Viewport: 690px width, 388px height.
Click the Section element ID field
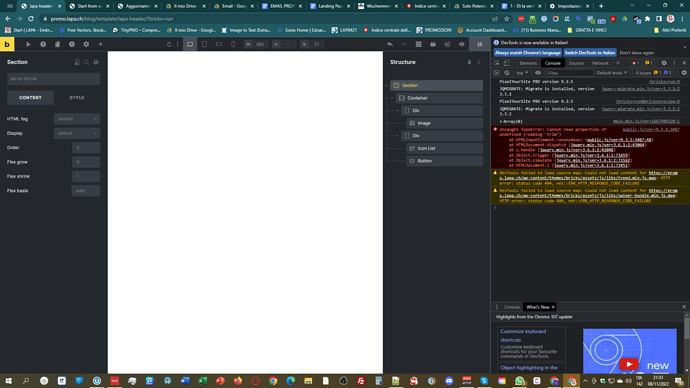[54, 79]
